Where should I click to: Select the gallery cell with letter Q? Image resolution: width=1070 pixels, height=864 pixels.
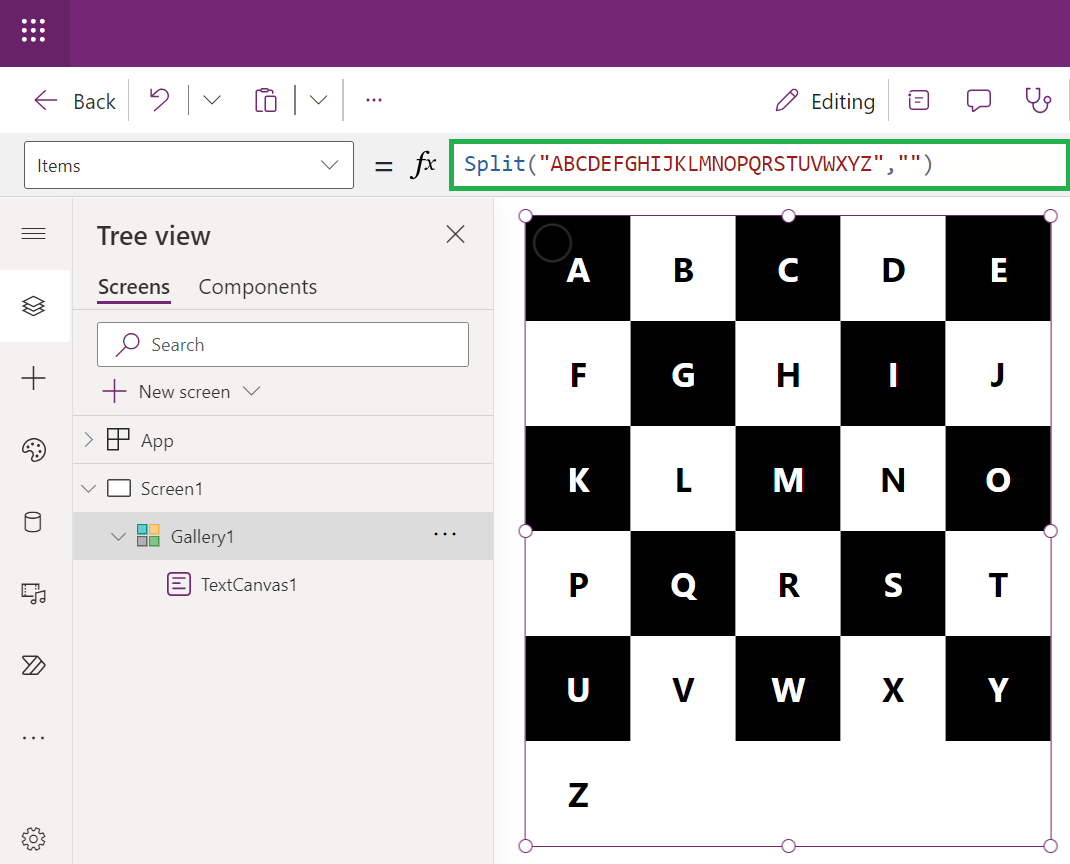[683, 584]
